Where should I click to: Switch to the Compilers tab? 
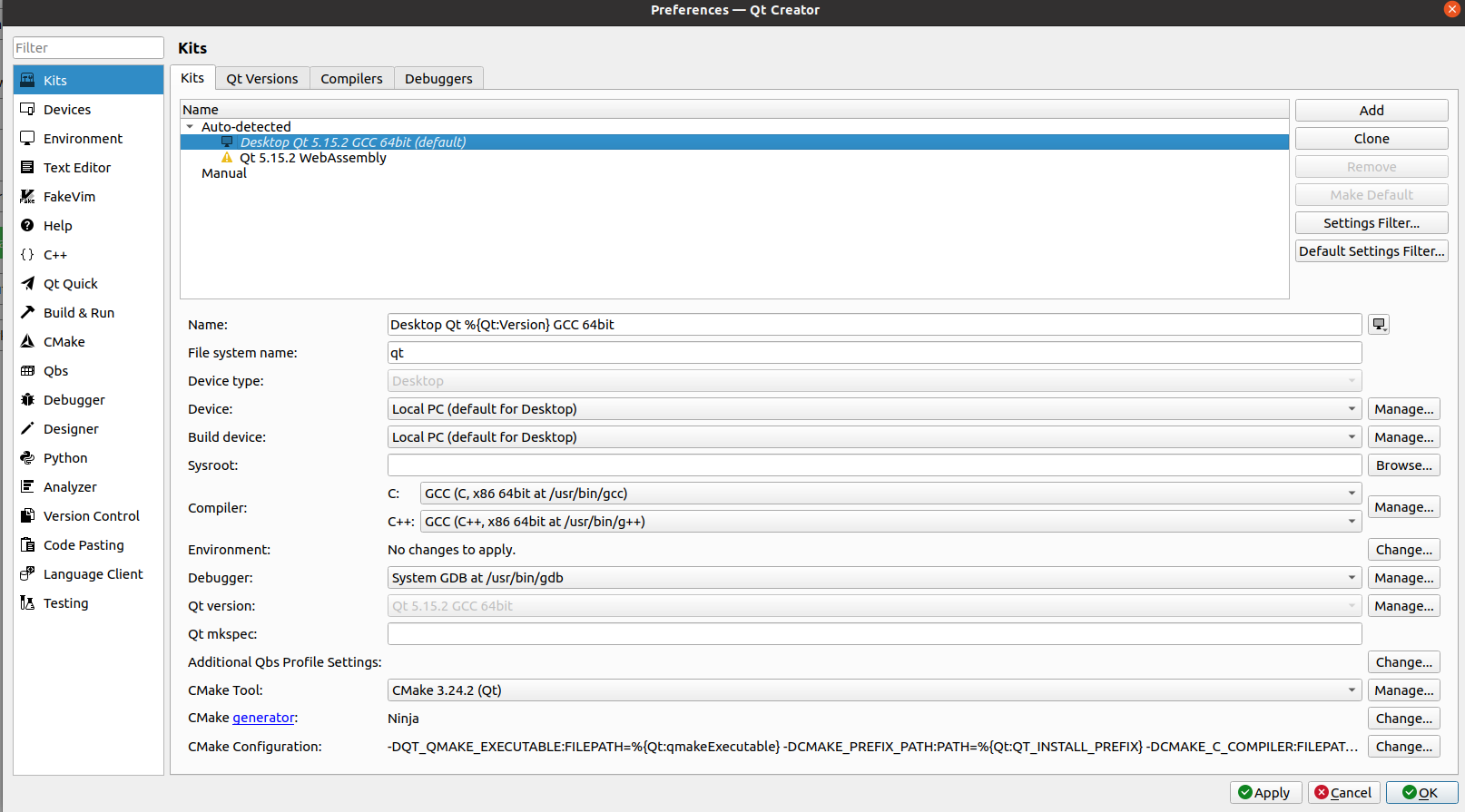coord(351,79)
